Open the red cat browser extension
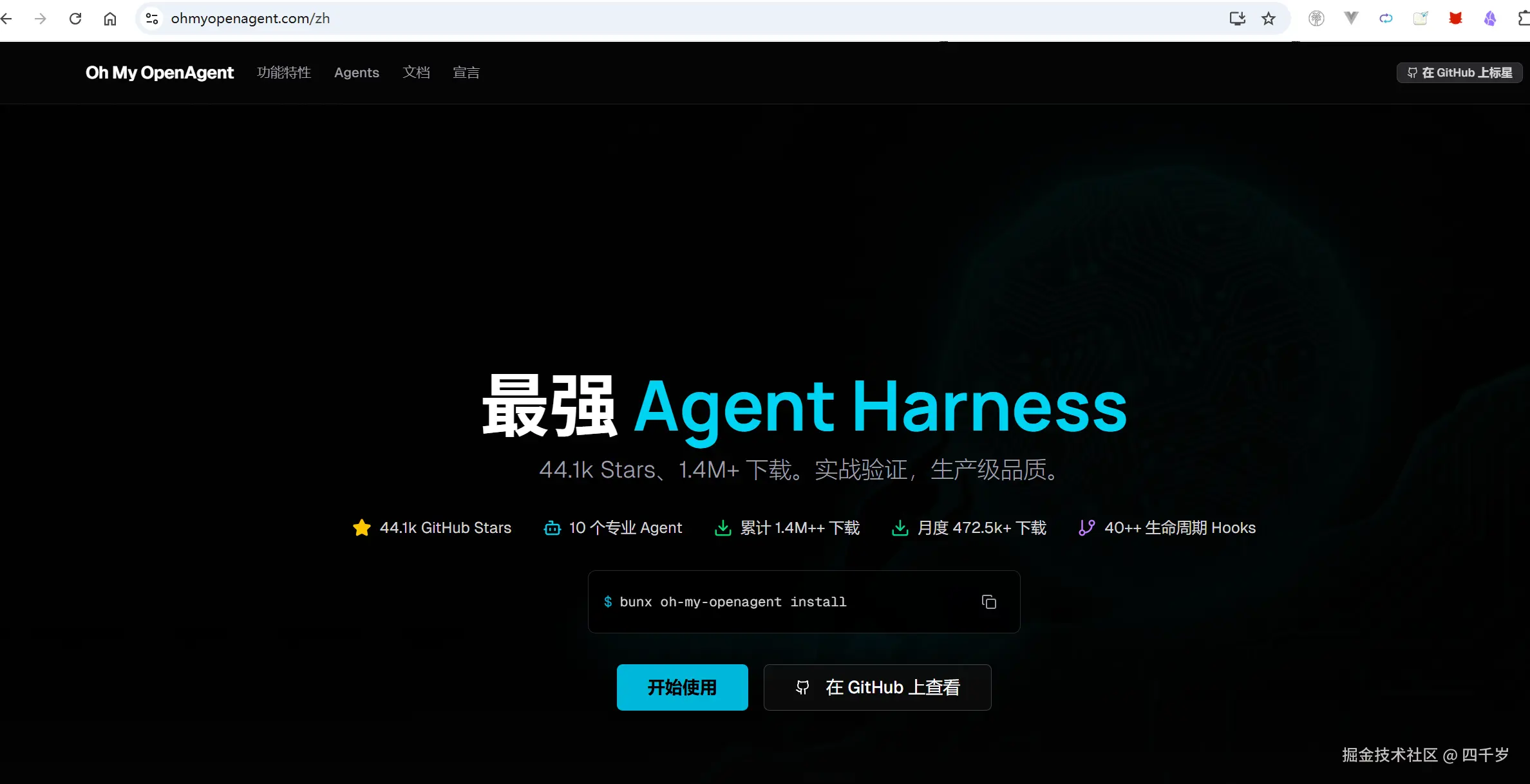Image resolution: width=1530 pixels, height=784 pixels. [x=1455, y=18]
